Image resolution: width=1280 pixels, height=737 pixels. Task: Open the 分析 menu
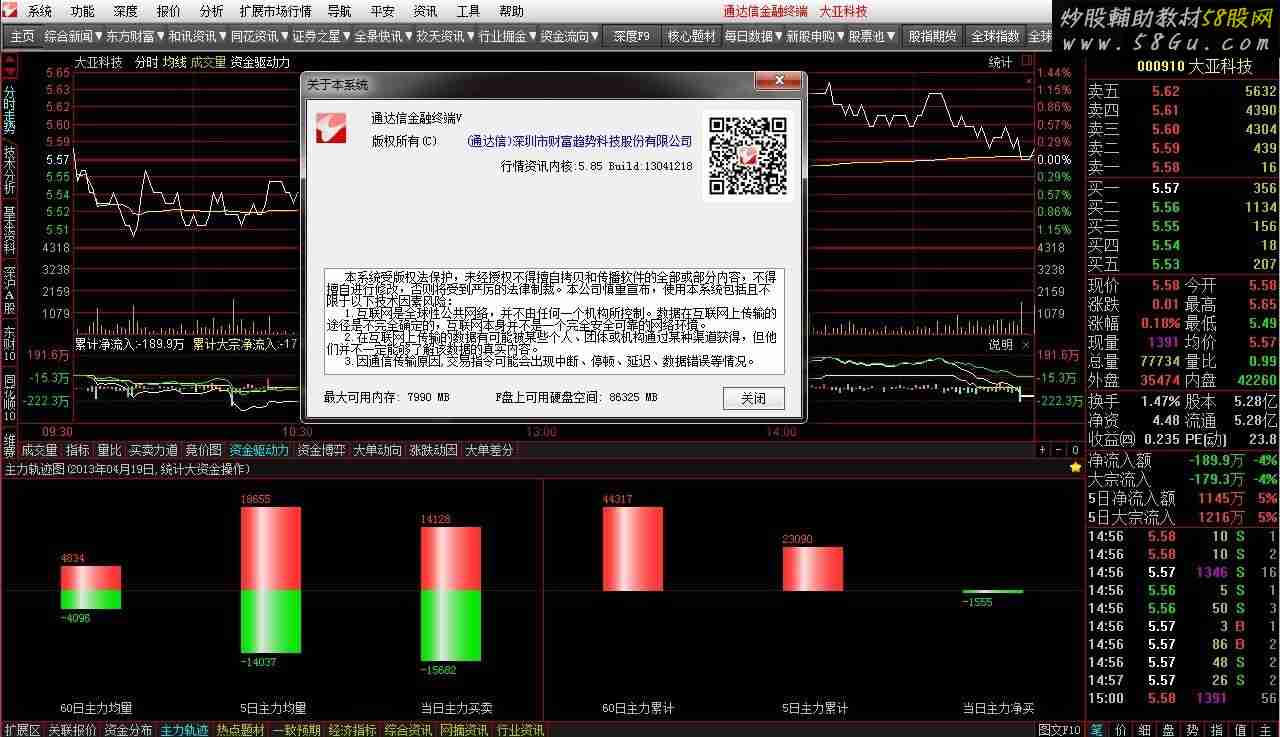[211, 11]
